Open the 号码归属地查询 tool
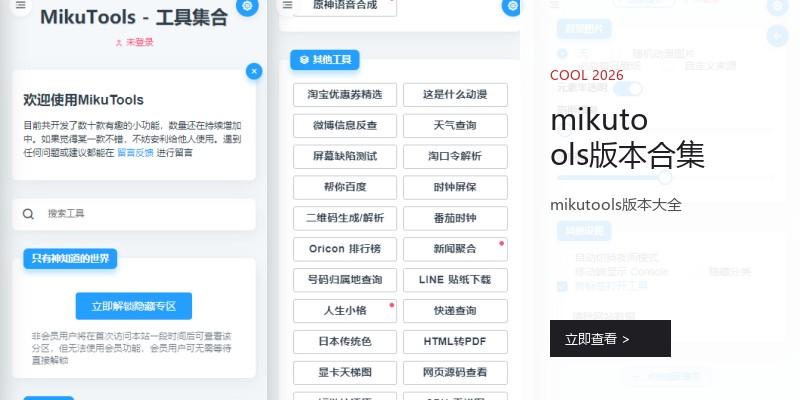 pyautogui.click(x=345, y=280)
